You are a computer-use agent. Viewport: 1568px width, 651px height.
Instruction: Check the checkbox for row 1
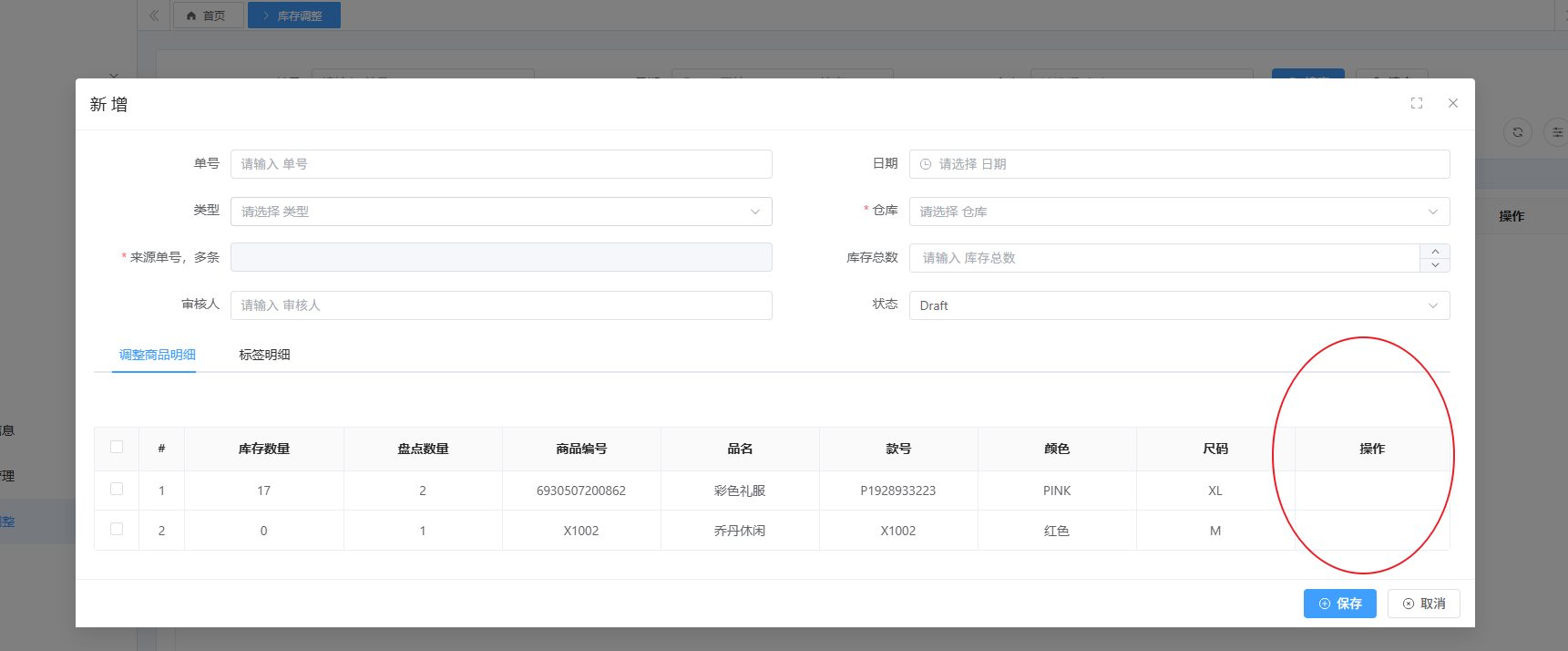pos(117,490)
